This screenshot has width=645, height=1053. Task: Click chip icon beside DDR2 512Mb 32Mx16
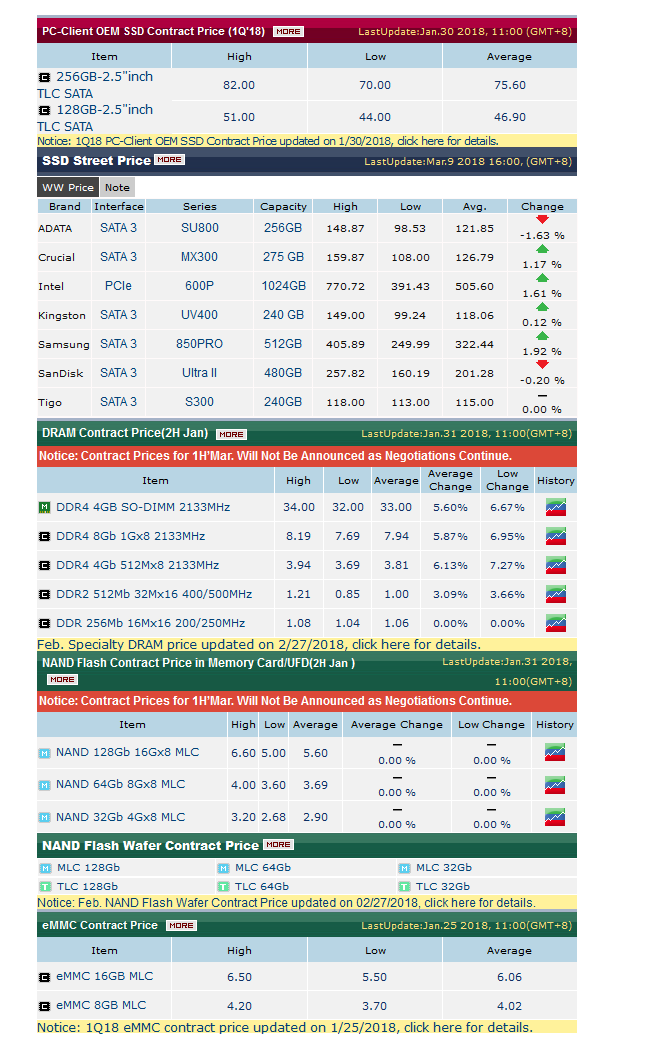(44, 594)
